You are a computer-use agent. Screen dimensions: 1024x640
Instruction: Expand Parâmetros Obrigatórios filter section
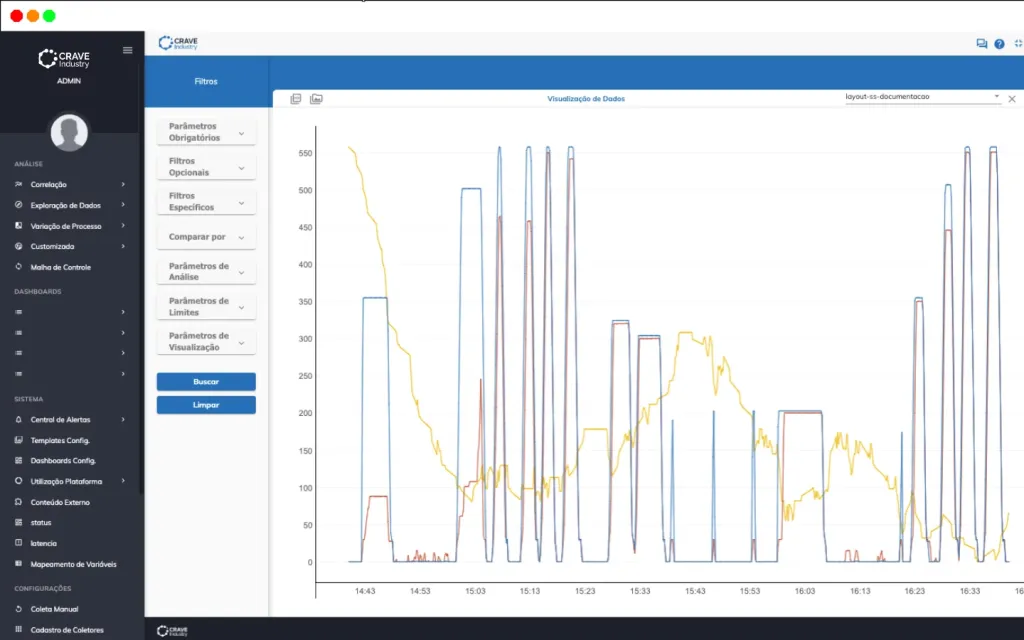tap(206, 132)
